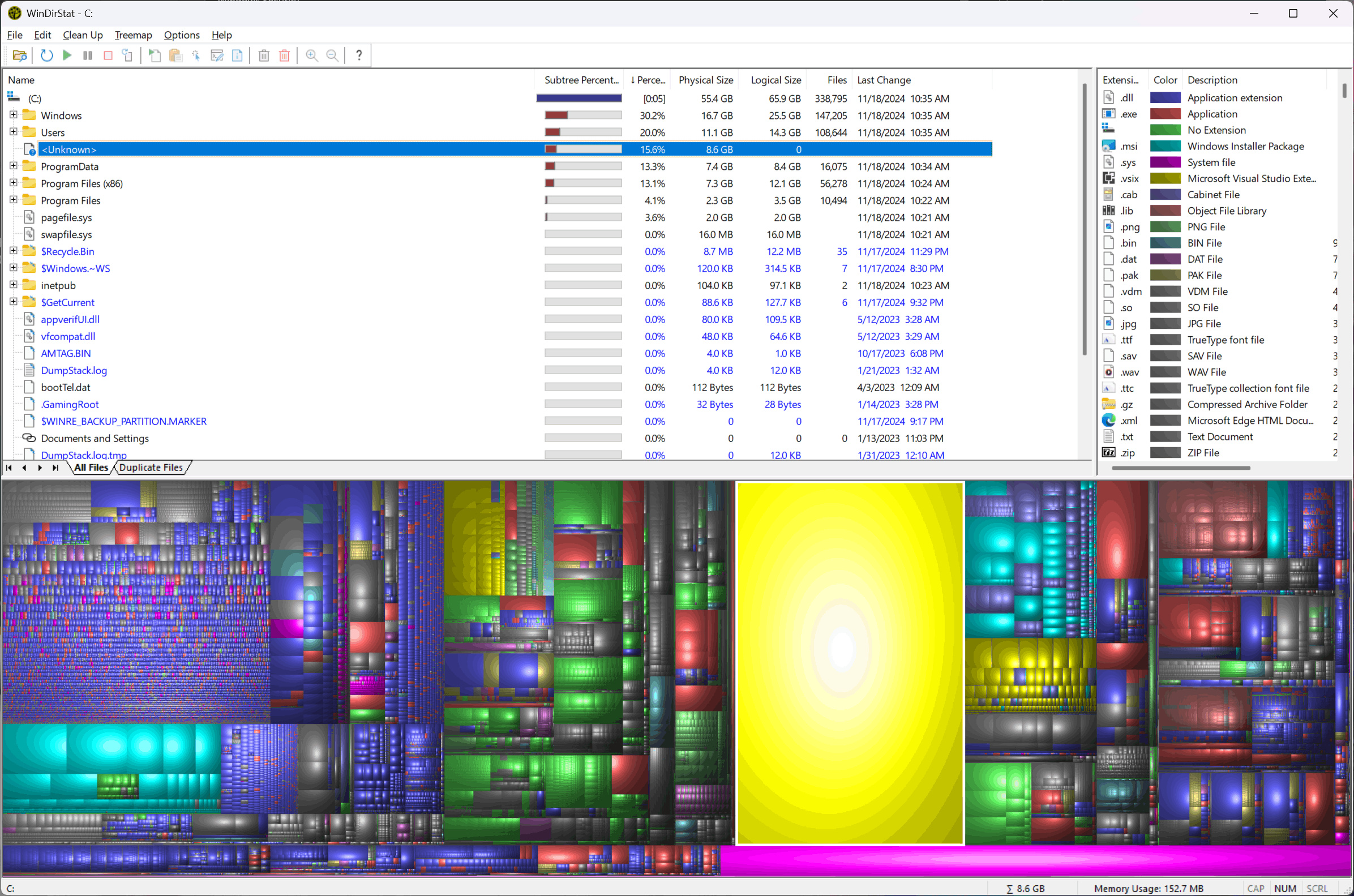Pause the scan with the pause icon
Screen dimensions: 1354x896
[x=87, y=55]
